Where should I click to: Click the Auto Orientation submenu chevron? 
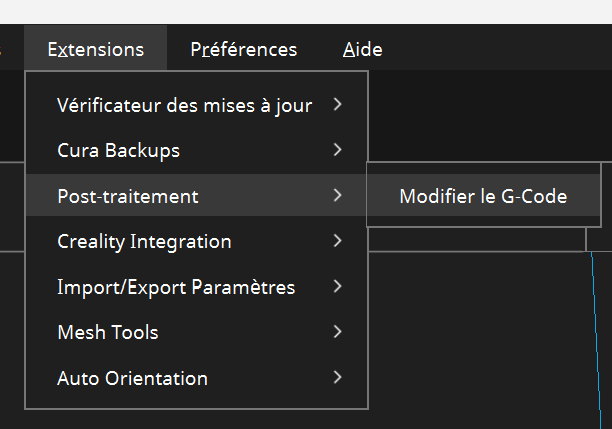tap(339, 378)
